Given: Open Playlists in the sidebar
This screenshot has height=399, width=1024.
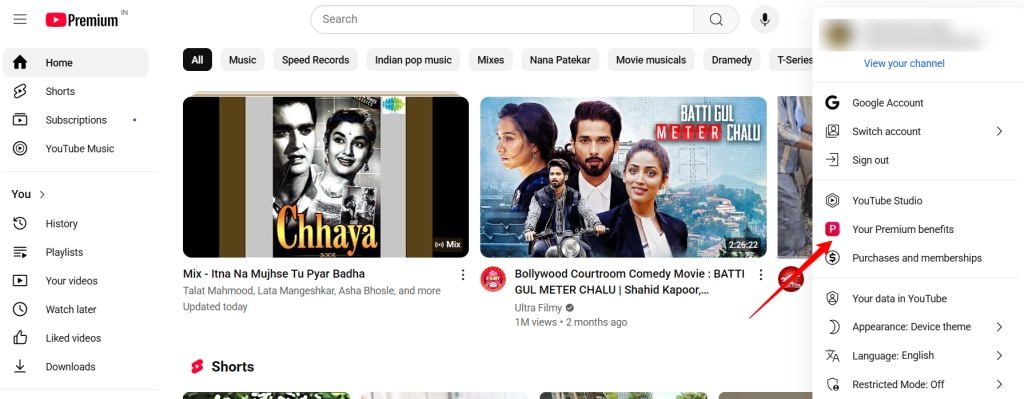Looking at the screenshot, I should pyautogui.click(x=76, y=252).
